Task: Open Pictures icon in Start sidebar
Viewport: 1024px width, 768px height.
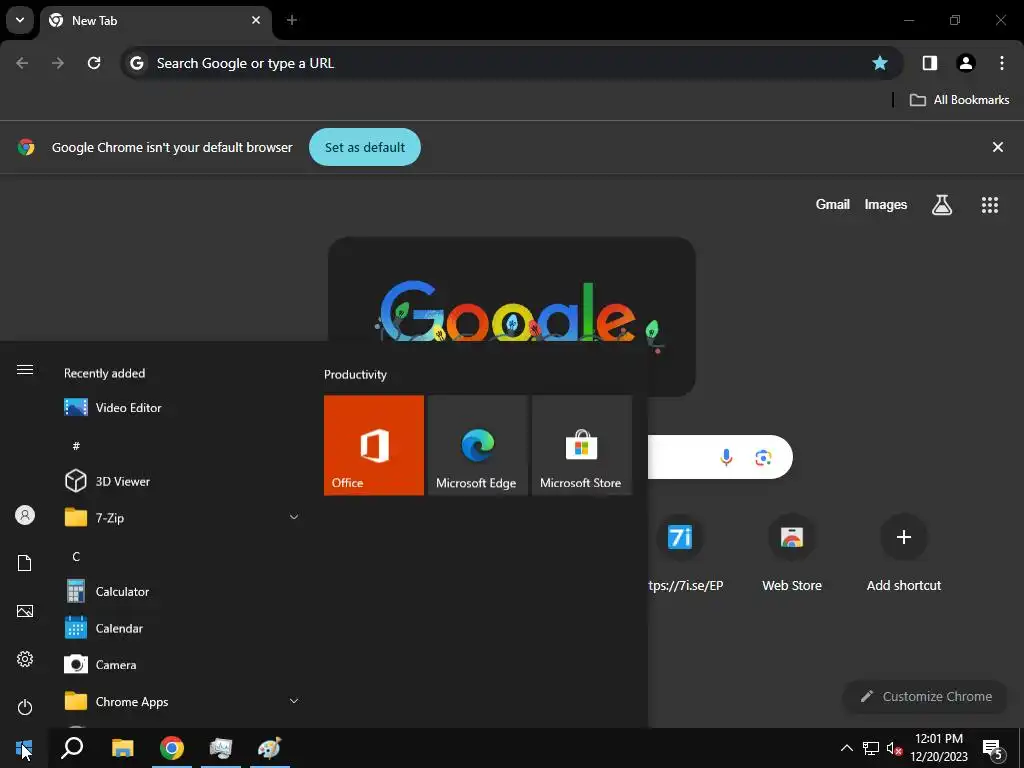Action: coord(25,611)
